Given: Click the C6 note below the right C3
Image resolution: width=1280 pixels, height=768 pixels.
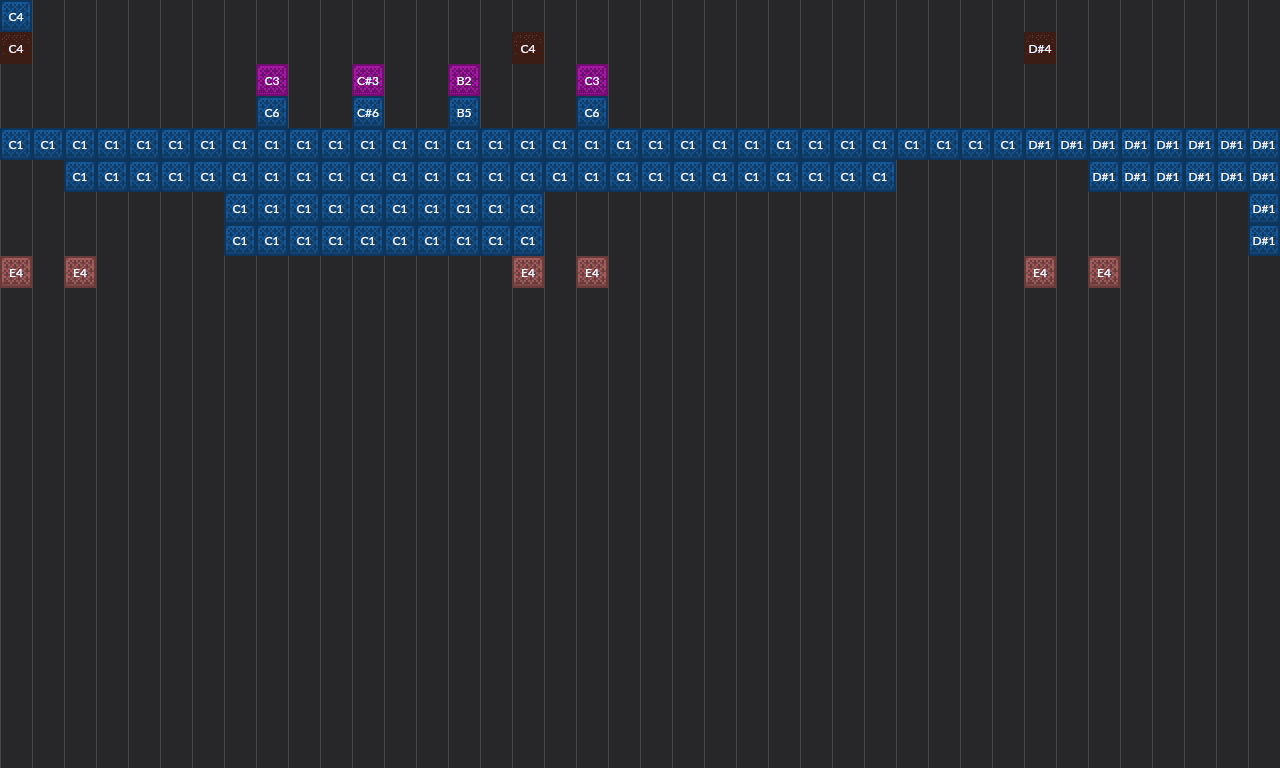Looking at the screenshot, I should [592, 113].
